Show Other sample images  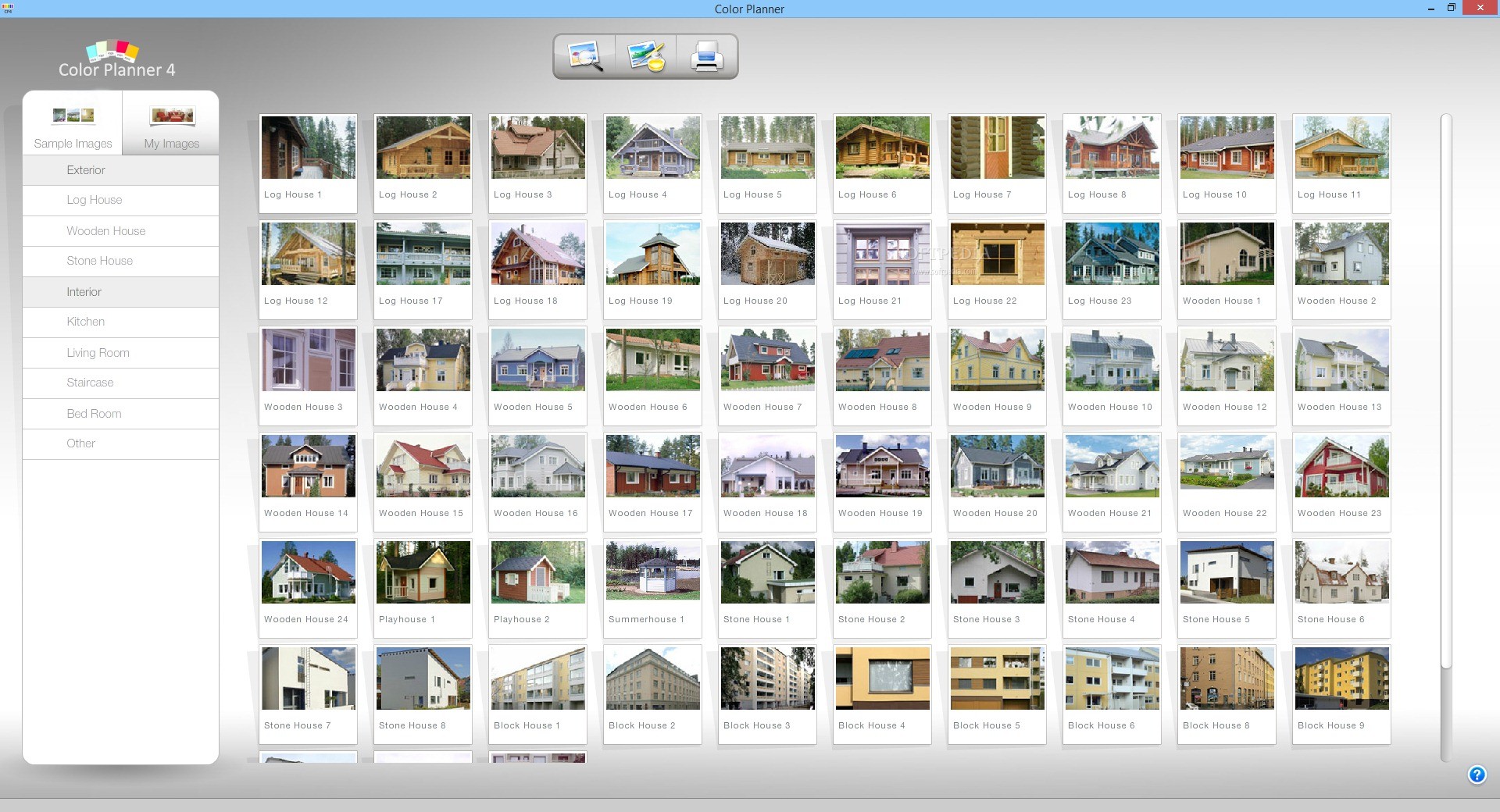120,444
